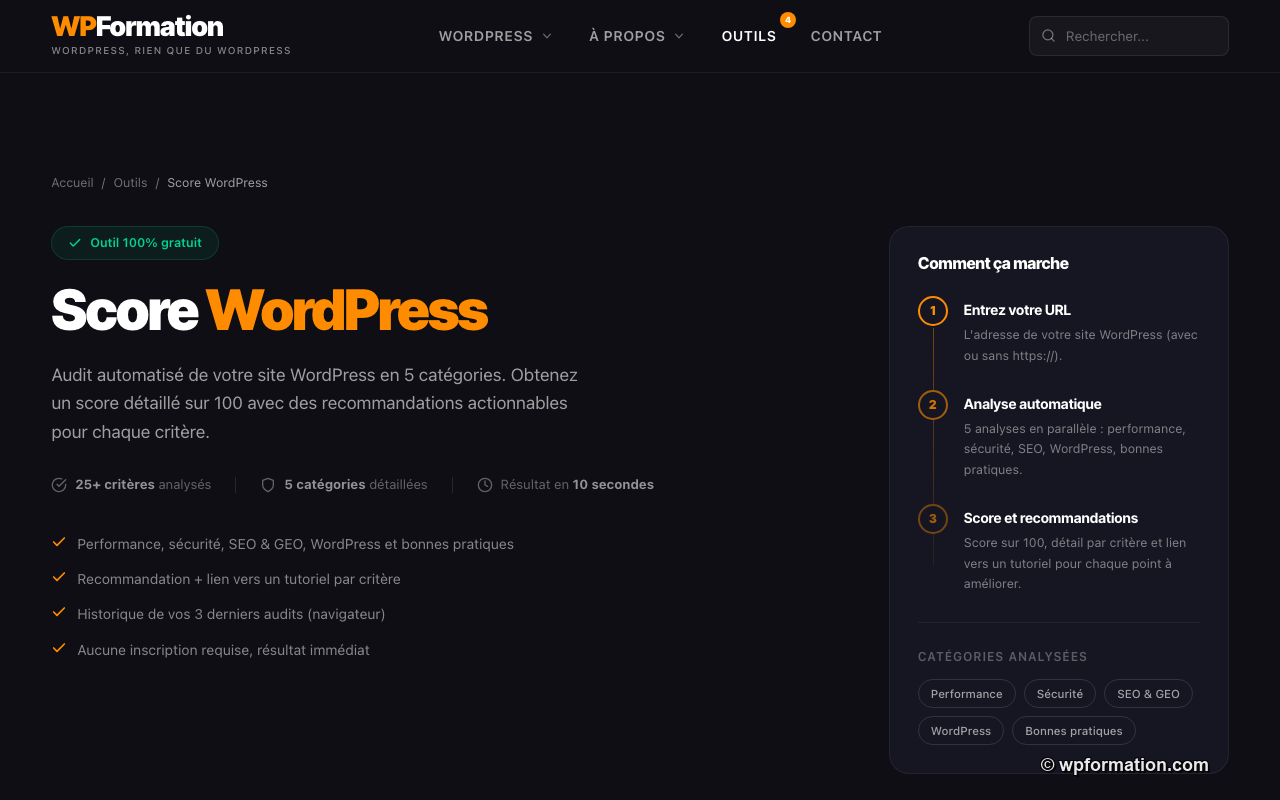
Task: Click the Résultat en 10 secondes text
Action: click(x=577, y=485)
